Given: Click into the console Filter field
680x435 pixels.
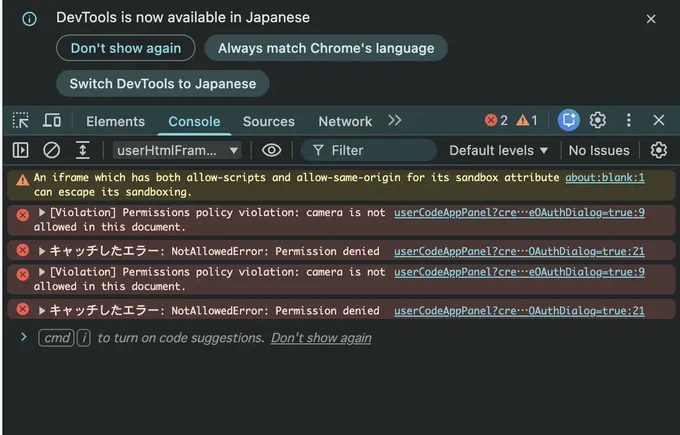Looking at the screenshot, I should coord(369,150).
